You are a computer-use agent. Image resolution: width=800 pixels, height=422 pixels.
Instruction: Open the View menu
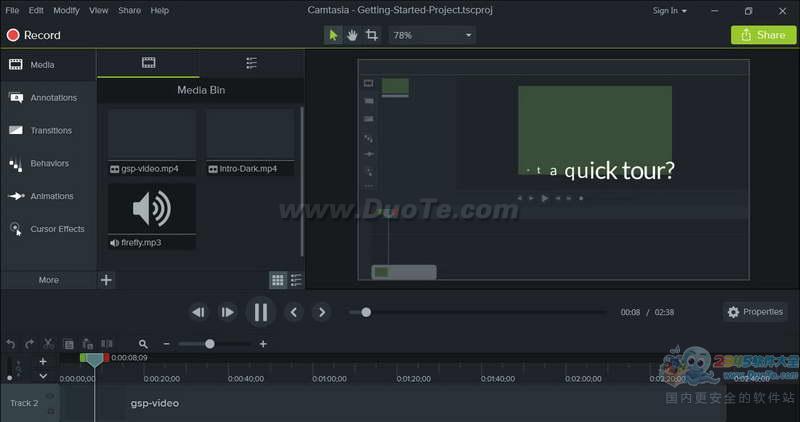click(98, 11)
